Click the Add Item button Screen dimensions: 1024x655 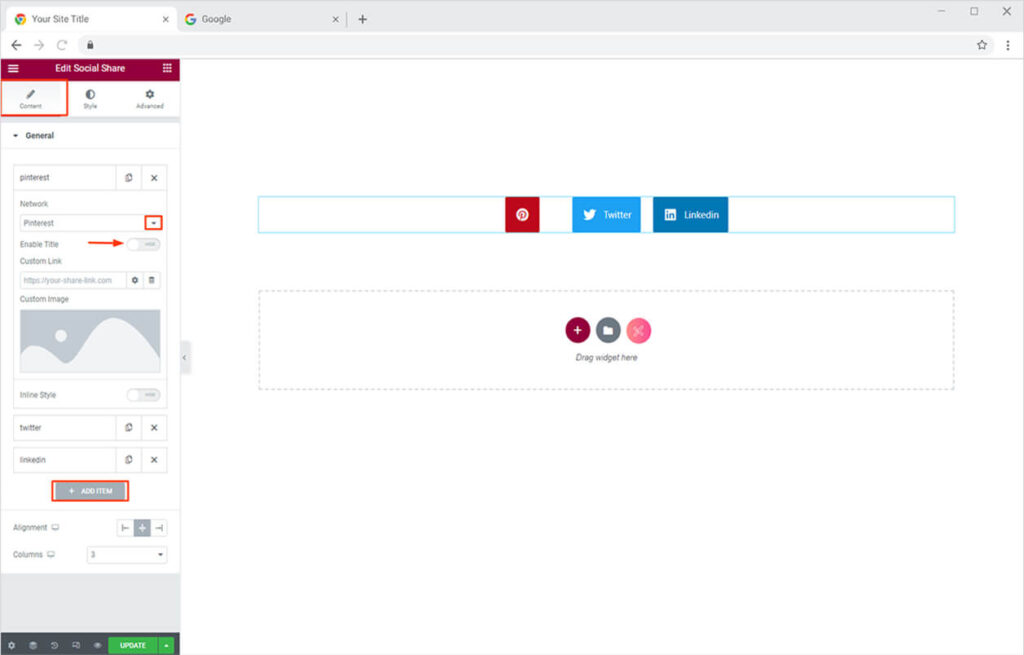coord(90,491)
